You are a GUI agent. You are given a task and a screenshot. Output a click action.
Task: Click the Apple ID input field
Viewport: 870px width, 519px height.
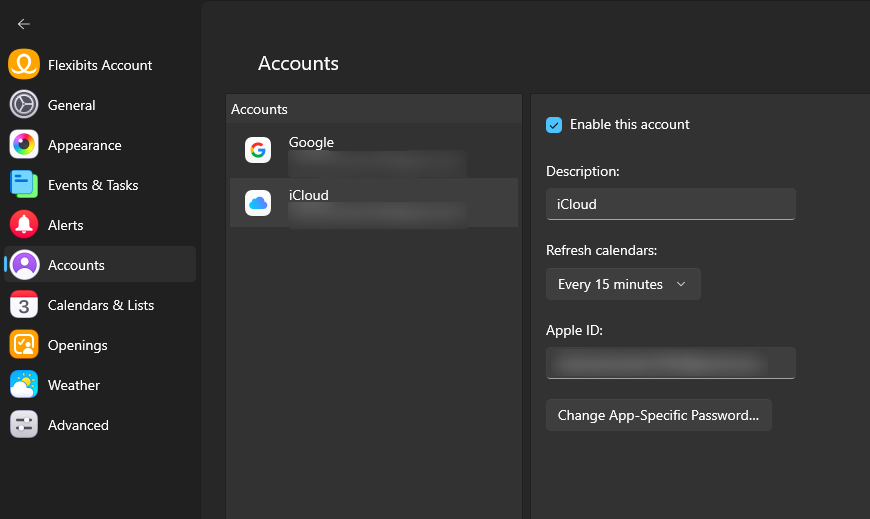coord(670,363)
